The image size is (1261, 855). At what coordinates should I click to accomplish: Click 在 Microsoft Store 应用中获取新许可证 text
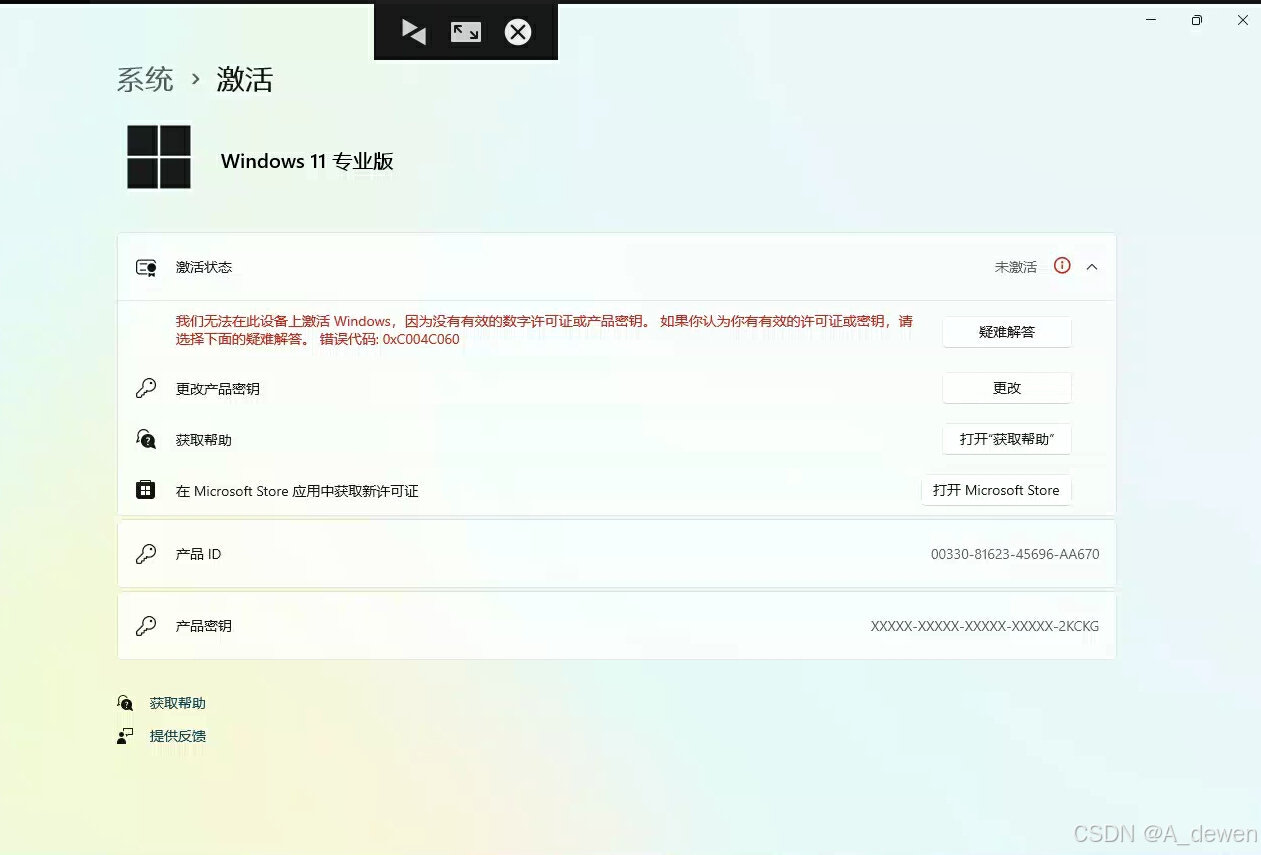pyautogui.click(x=297, y=491)
